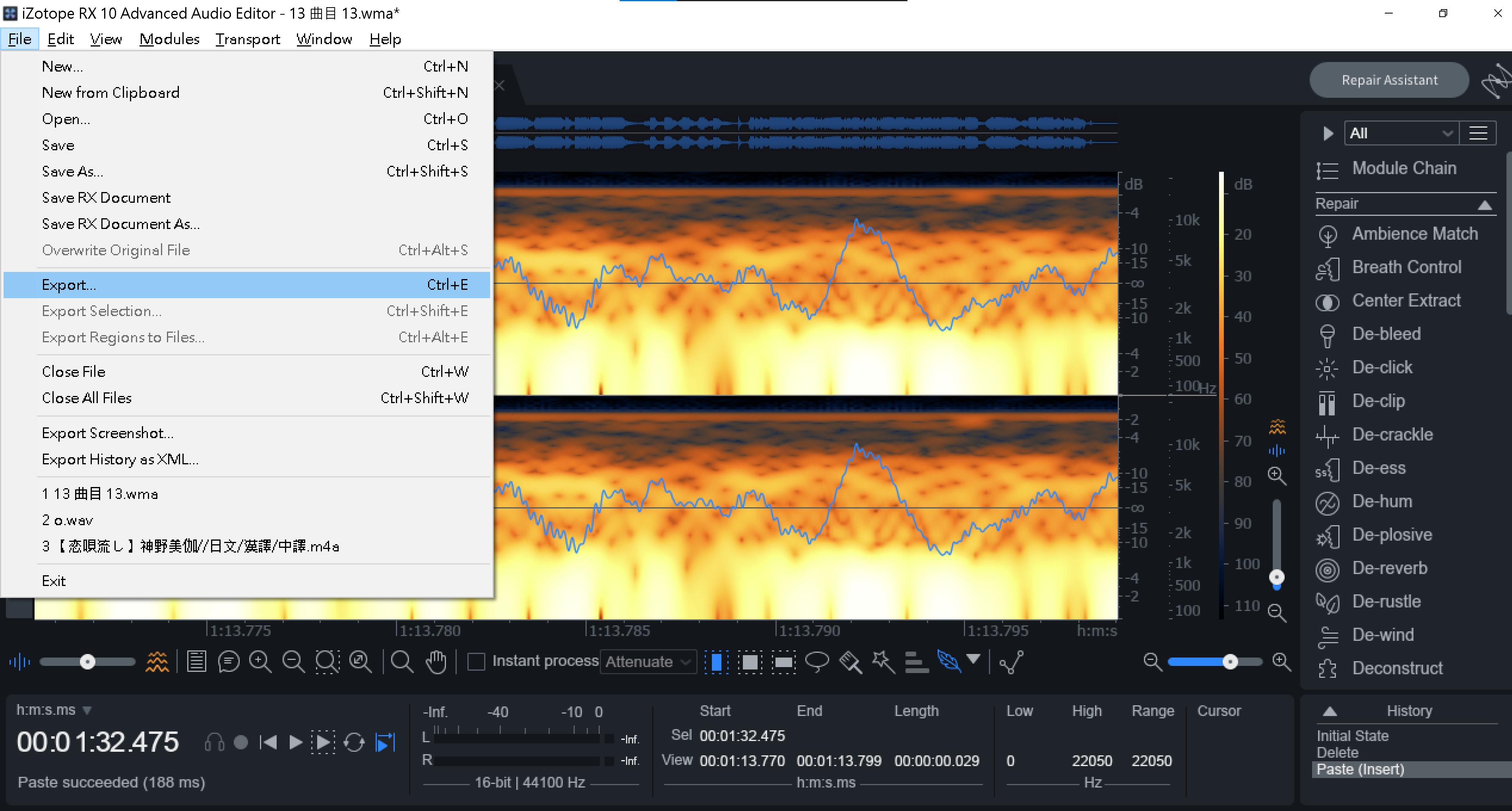This screenshot has width=1512, height=811.
Task: Open recent file 2 o.wav
Action: [x=68, y=520]
